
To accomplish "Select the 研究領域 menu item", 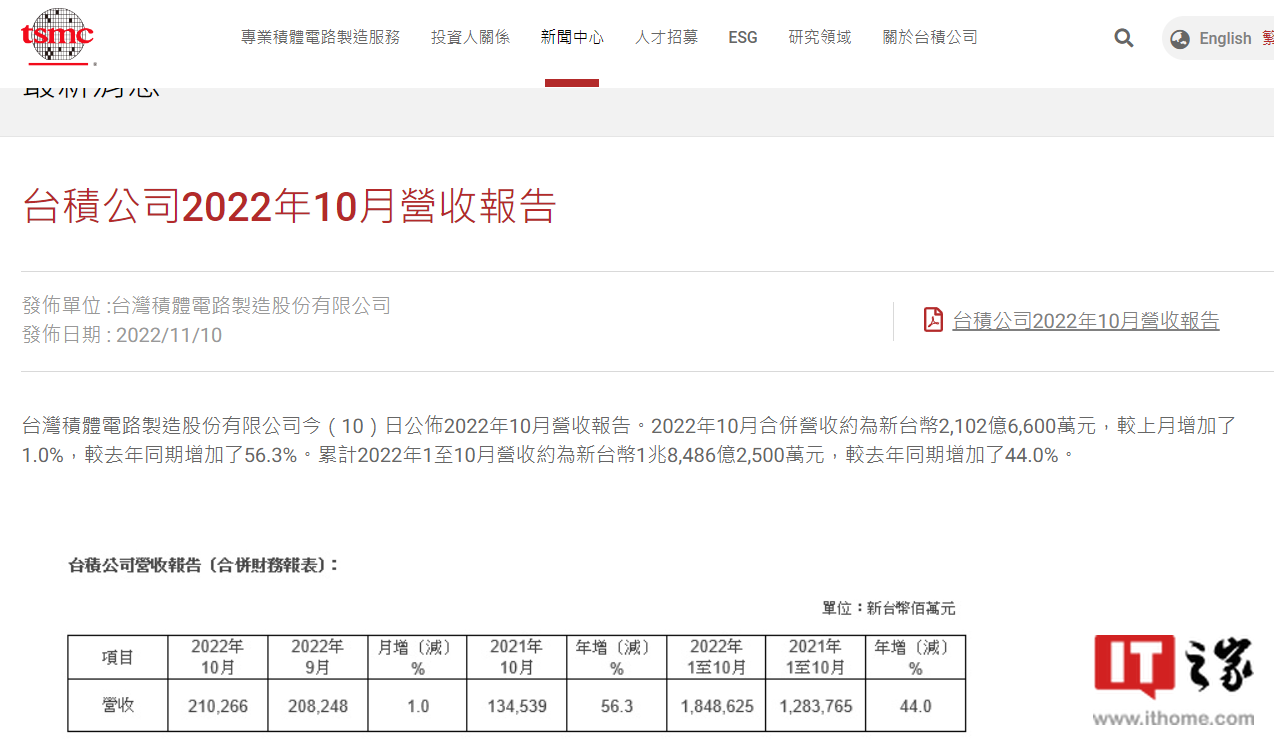I will pos(820,38).
